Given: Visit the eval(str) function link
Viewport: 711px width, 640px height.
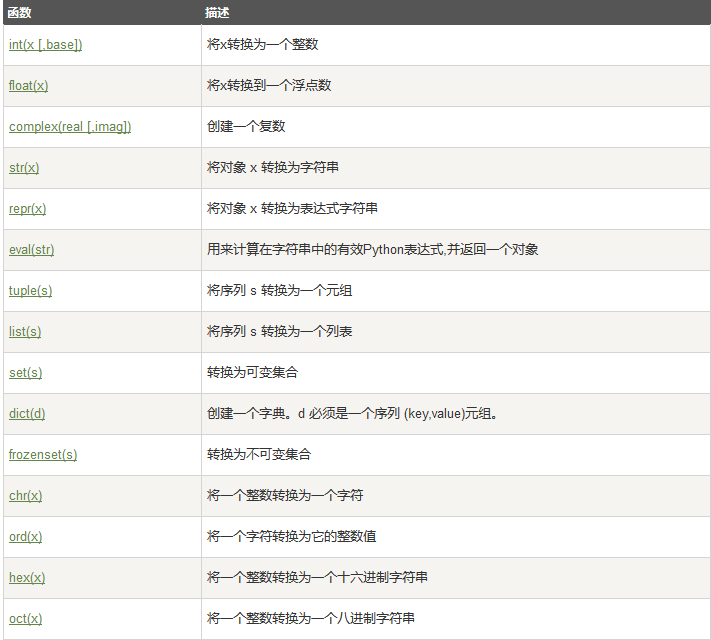Looking at the screenshot, I should (x=31, y=250).
